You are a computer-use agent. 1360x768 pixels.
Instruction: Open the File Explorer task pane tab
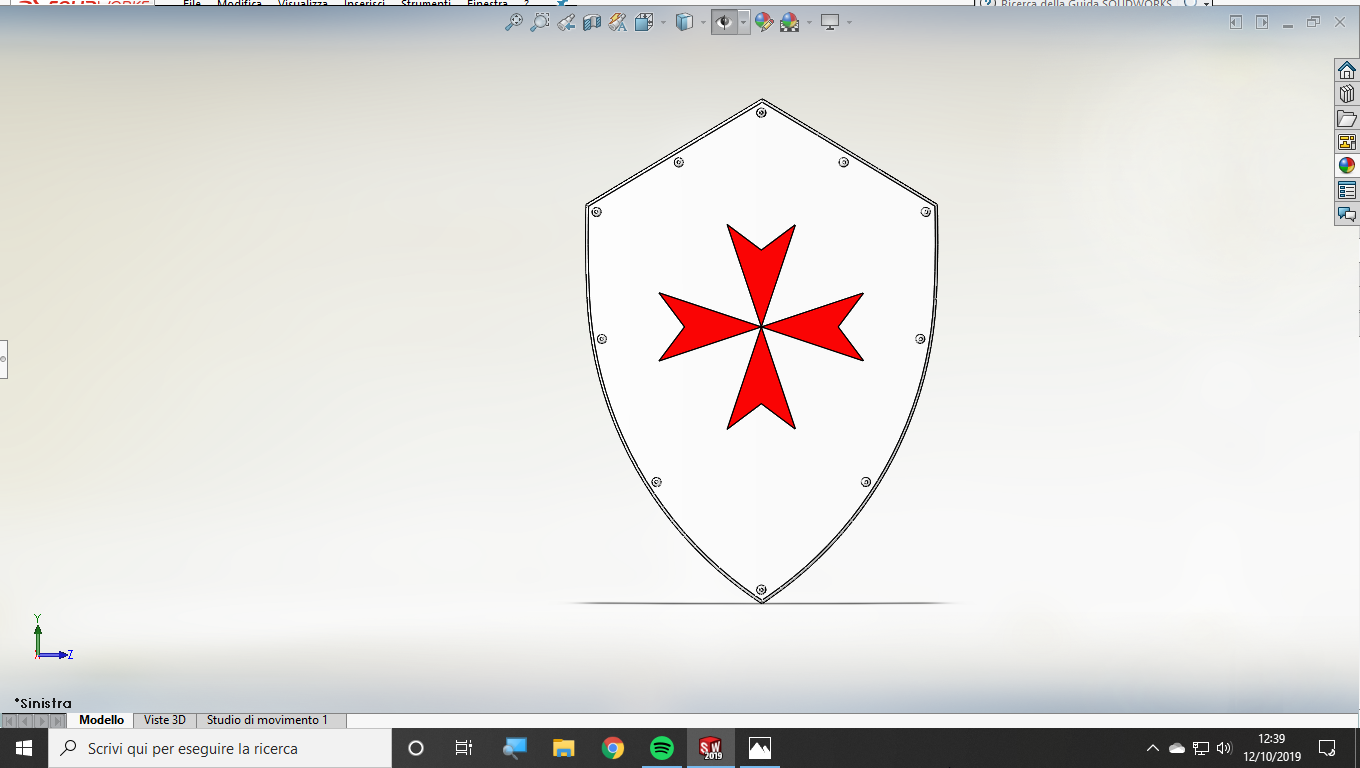click(1347, 118)
